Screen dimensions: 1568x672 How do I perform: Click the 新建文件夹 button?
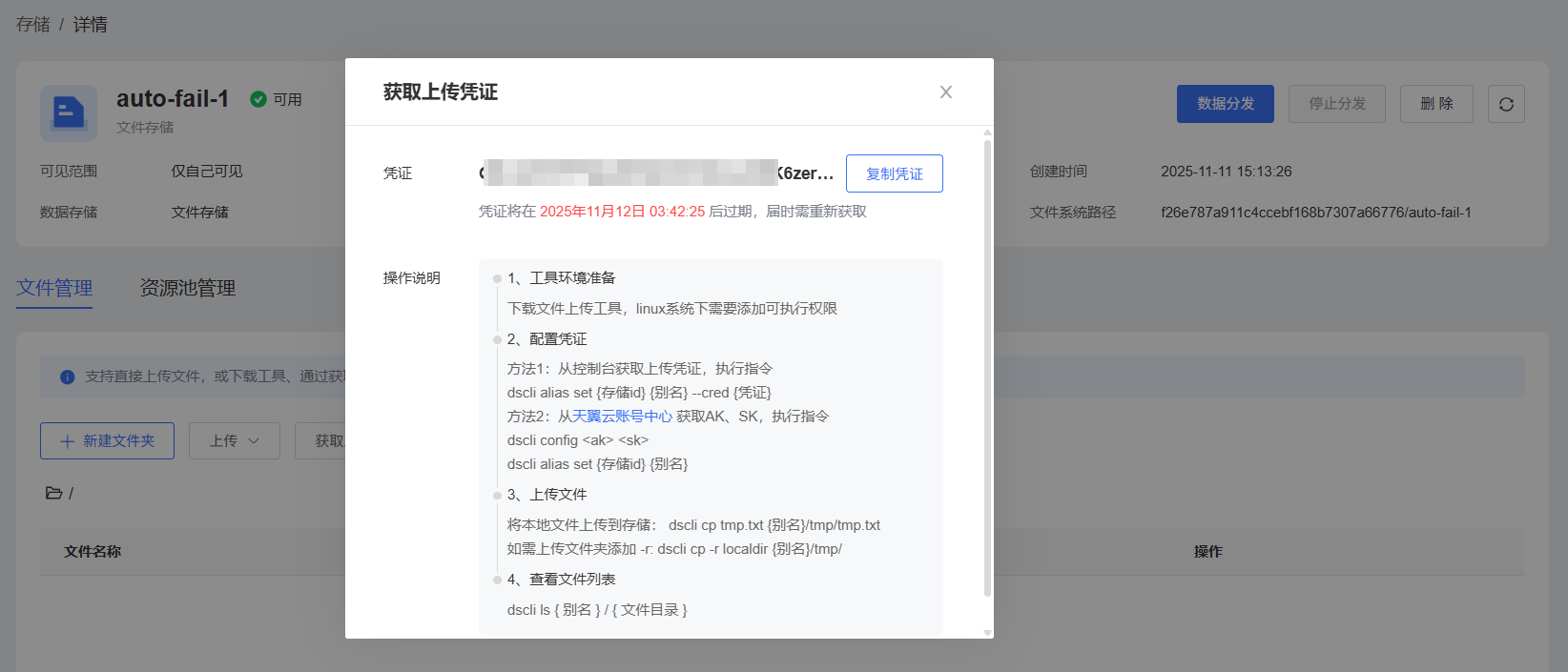click(x=107, y=441)
